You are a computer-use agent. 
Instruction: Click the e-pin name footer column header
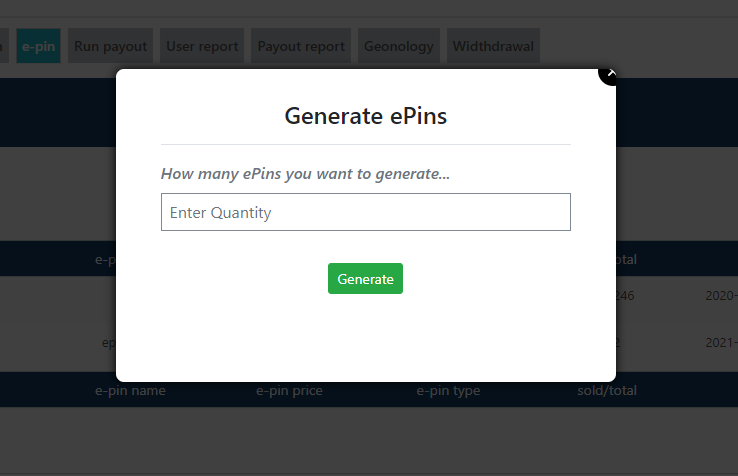point(130,390)
